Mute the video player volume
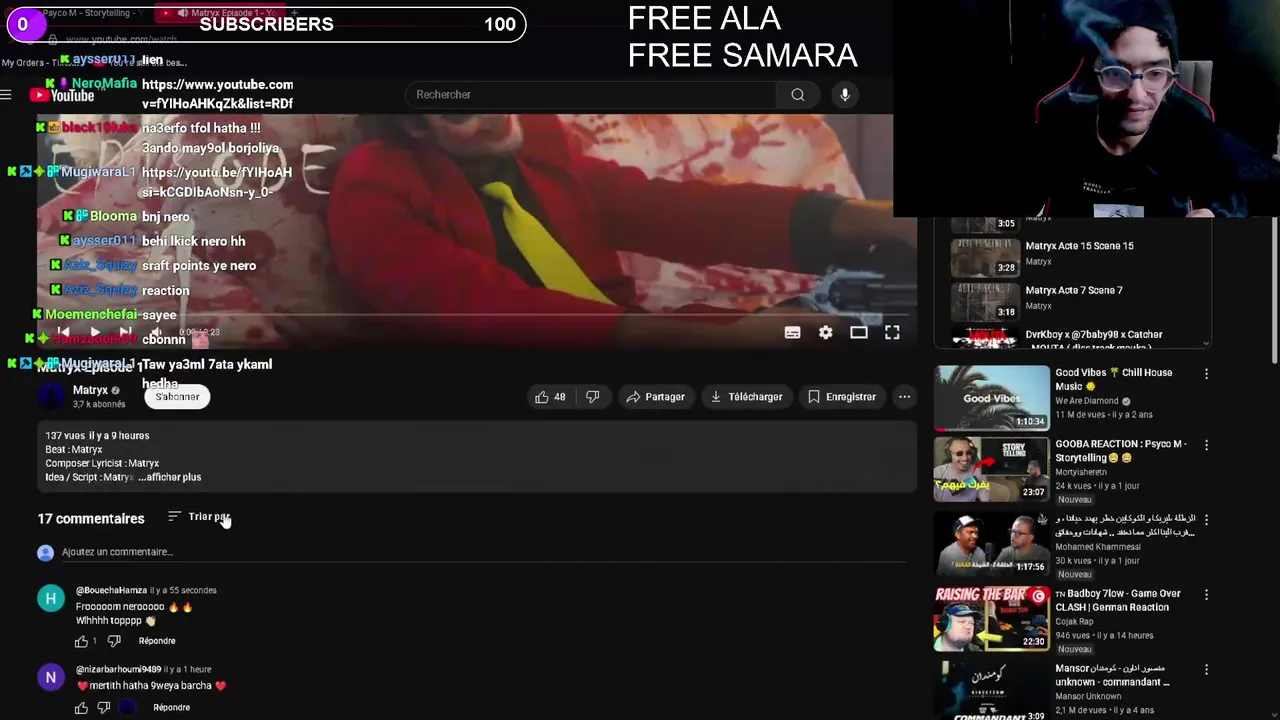This screenshot has width=1280, height=720. [x=157, y=332]
